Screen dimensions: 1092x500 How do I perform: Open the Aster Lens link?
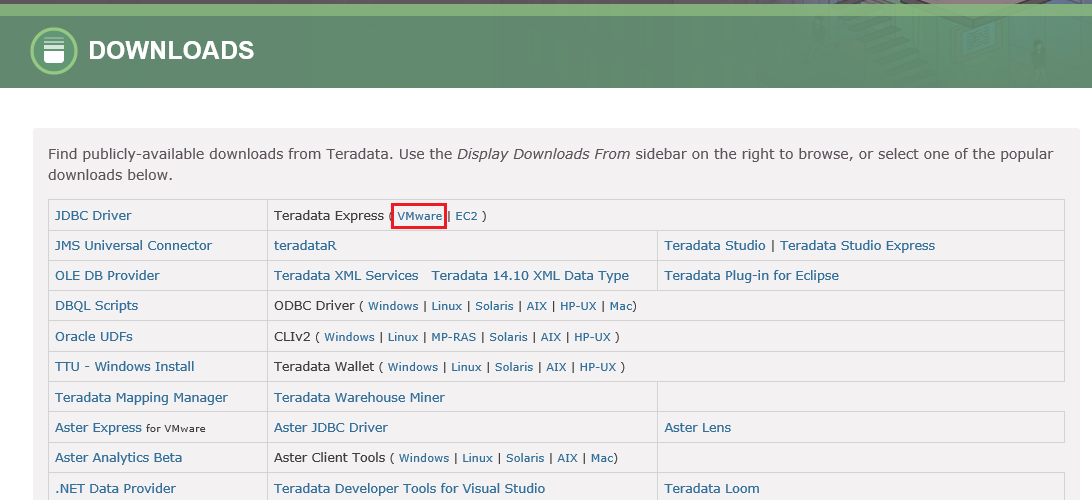click(x=698, y=428)
